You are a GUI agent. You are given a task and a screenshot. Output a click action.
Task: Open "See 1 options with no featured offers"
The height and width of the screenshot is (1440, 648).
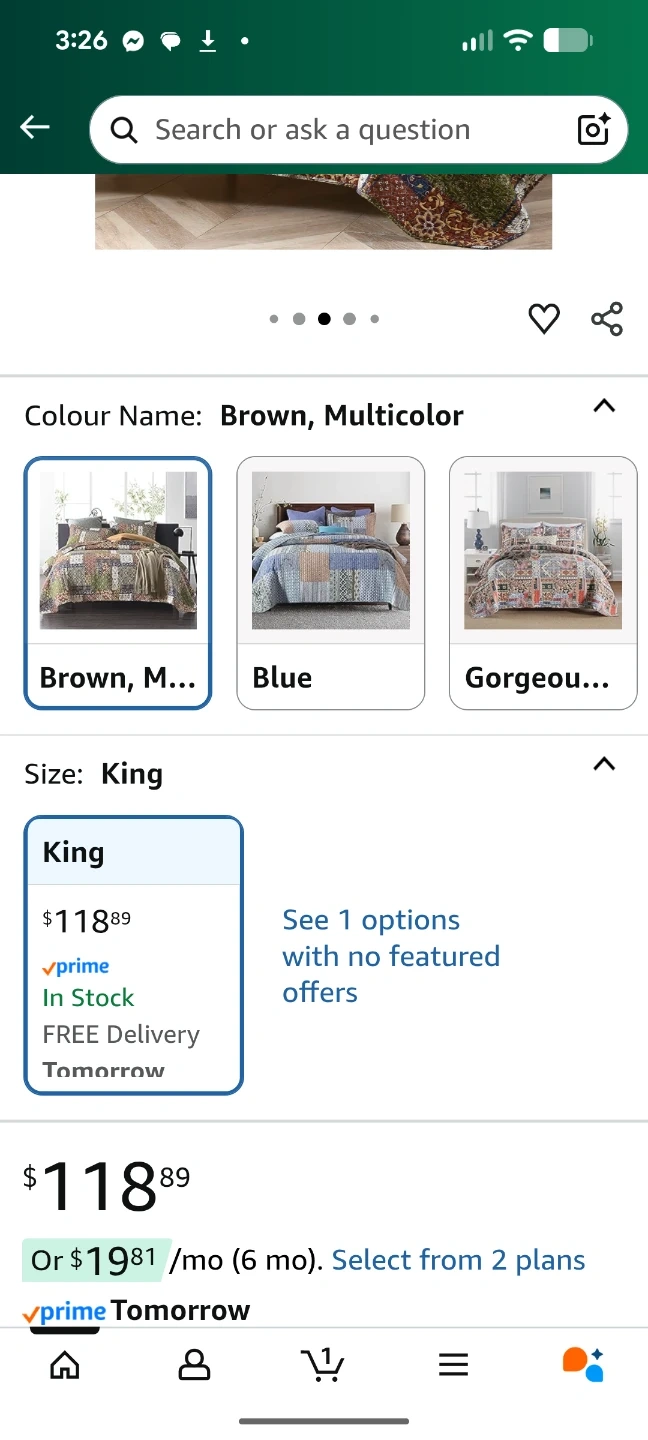point(390,956)
